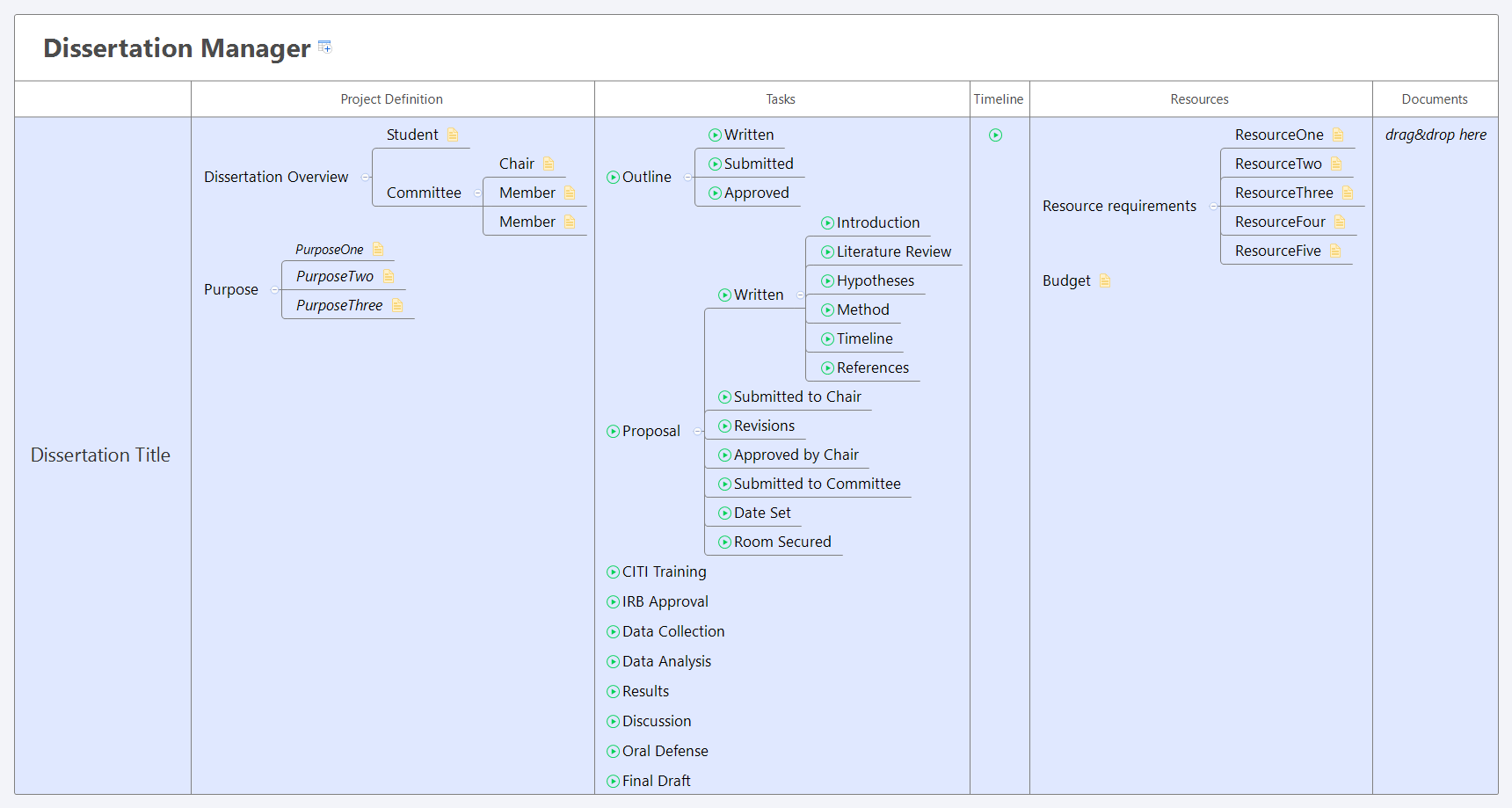Viewport: 1512px width, 808px height.
Task: Select the Project Definition column header
Action: (391, 98)
